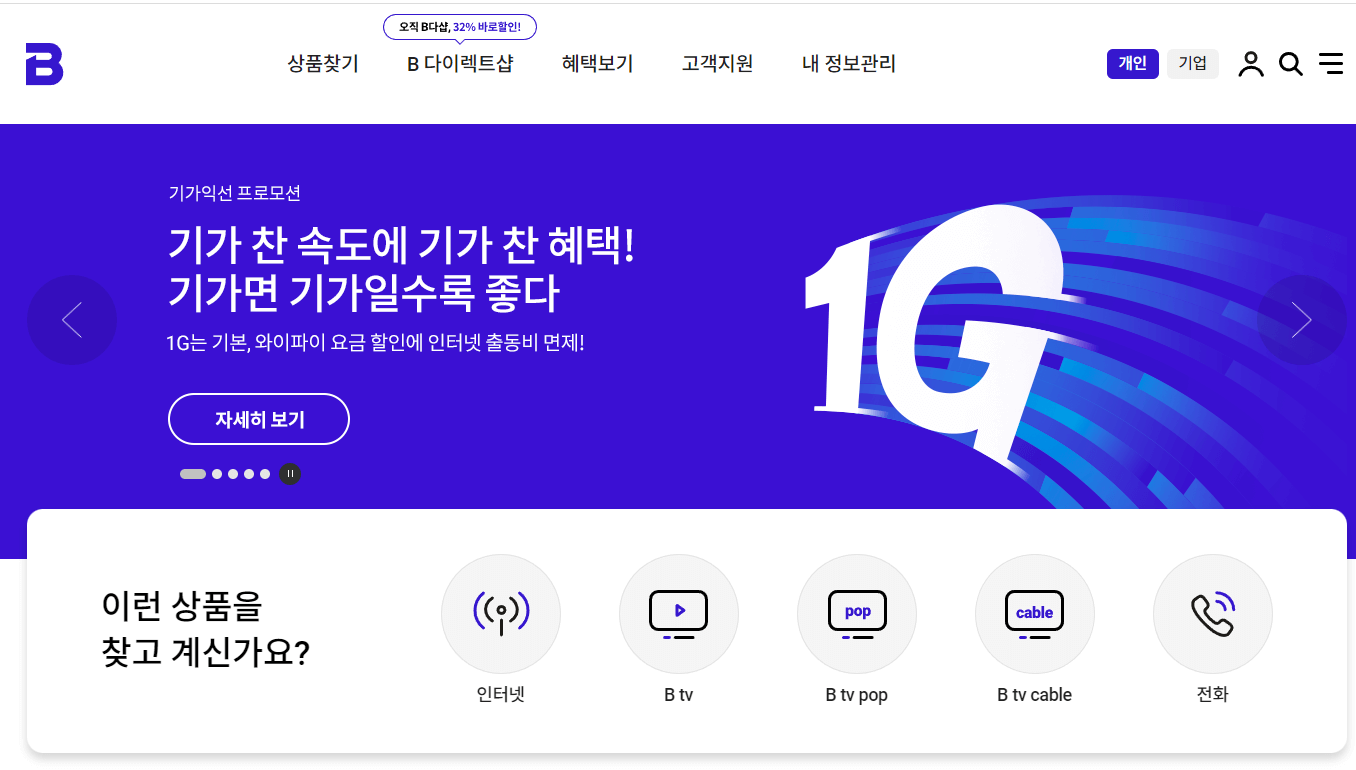The image size is (1356, 770).
Task: Switch to 개인 customer mode
Action: [x=1133, y=64]
